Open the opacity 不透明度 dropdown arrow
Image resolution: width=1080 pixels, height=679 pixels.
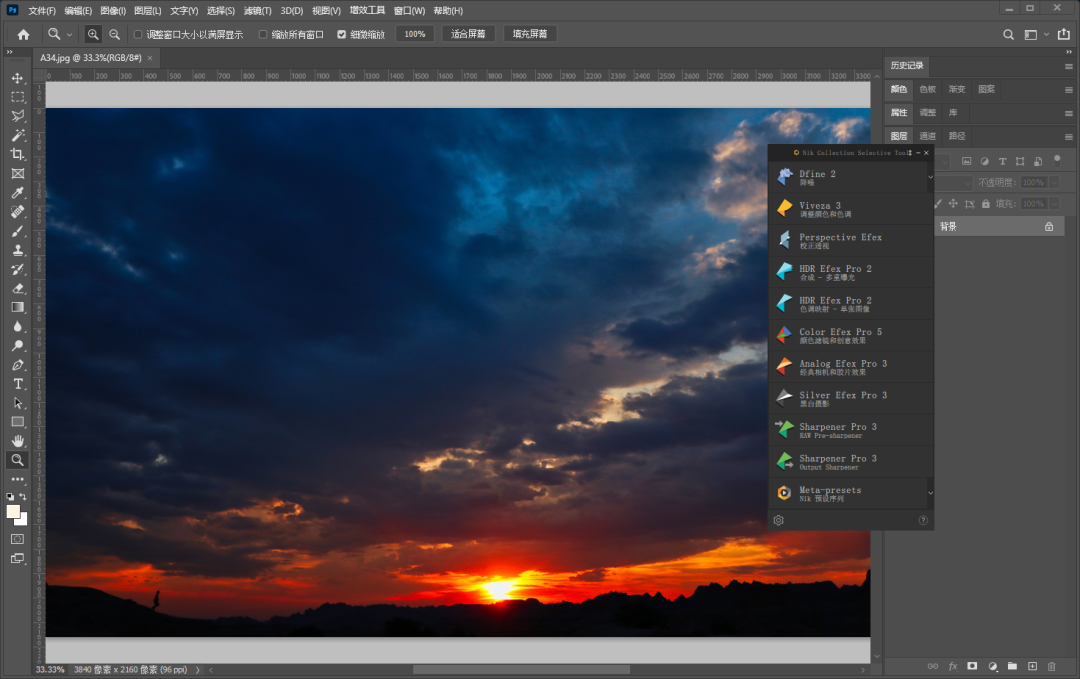point(1052,183)
